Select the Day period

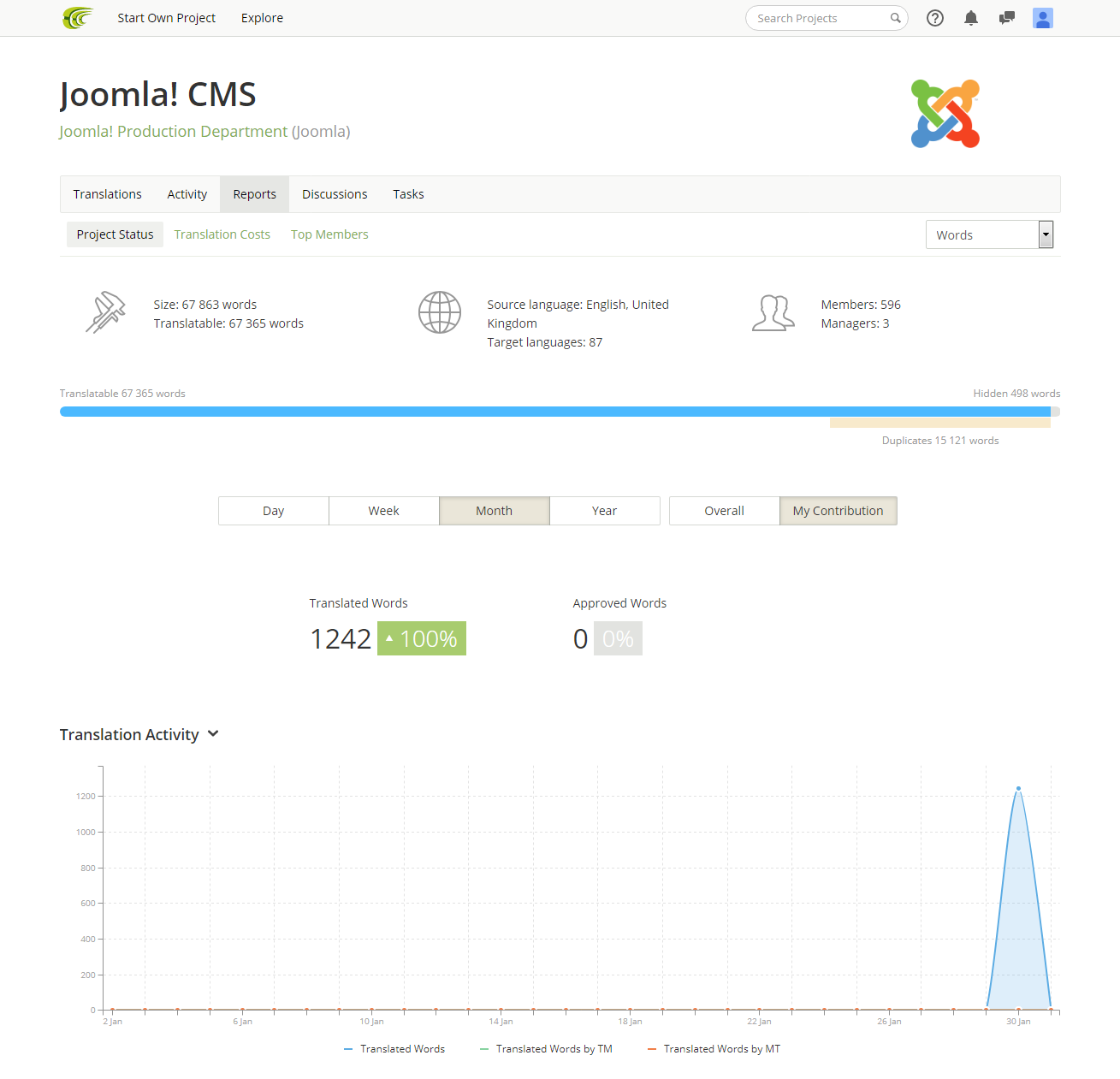pyautogui.click(x=274, y=511)
